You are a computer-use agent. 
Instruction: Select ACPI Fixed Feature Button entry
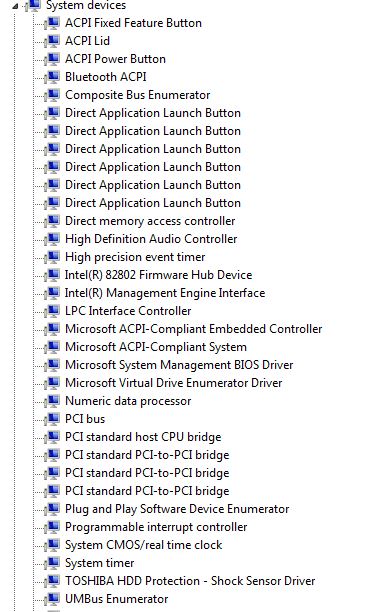coord(133,23)
